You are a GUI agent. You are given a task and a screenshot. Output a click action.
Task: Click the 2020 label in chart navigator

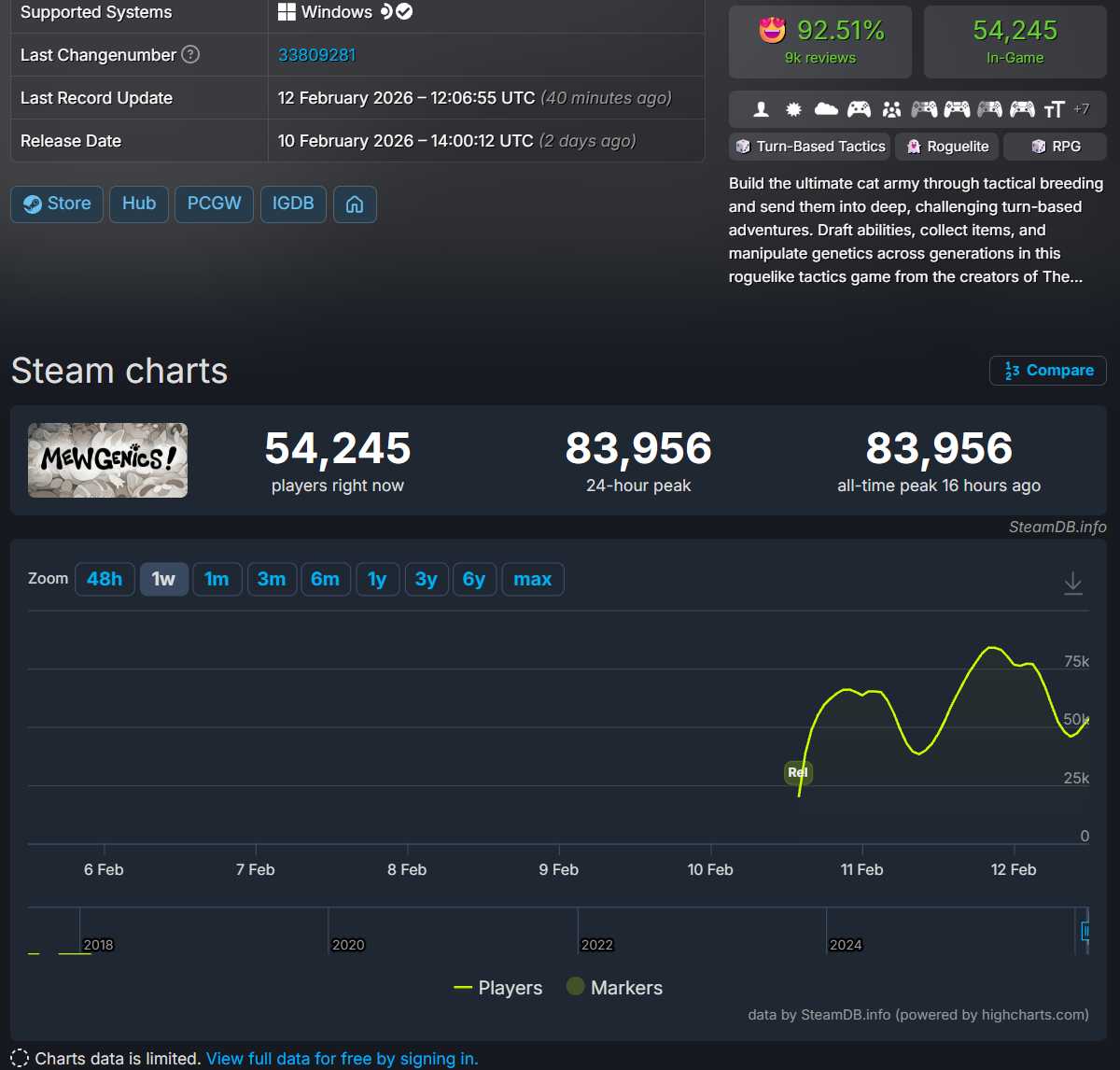point(348,945)
